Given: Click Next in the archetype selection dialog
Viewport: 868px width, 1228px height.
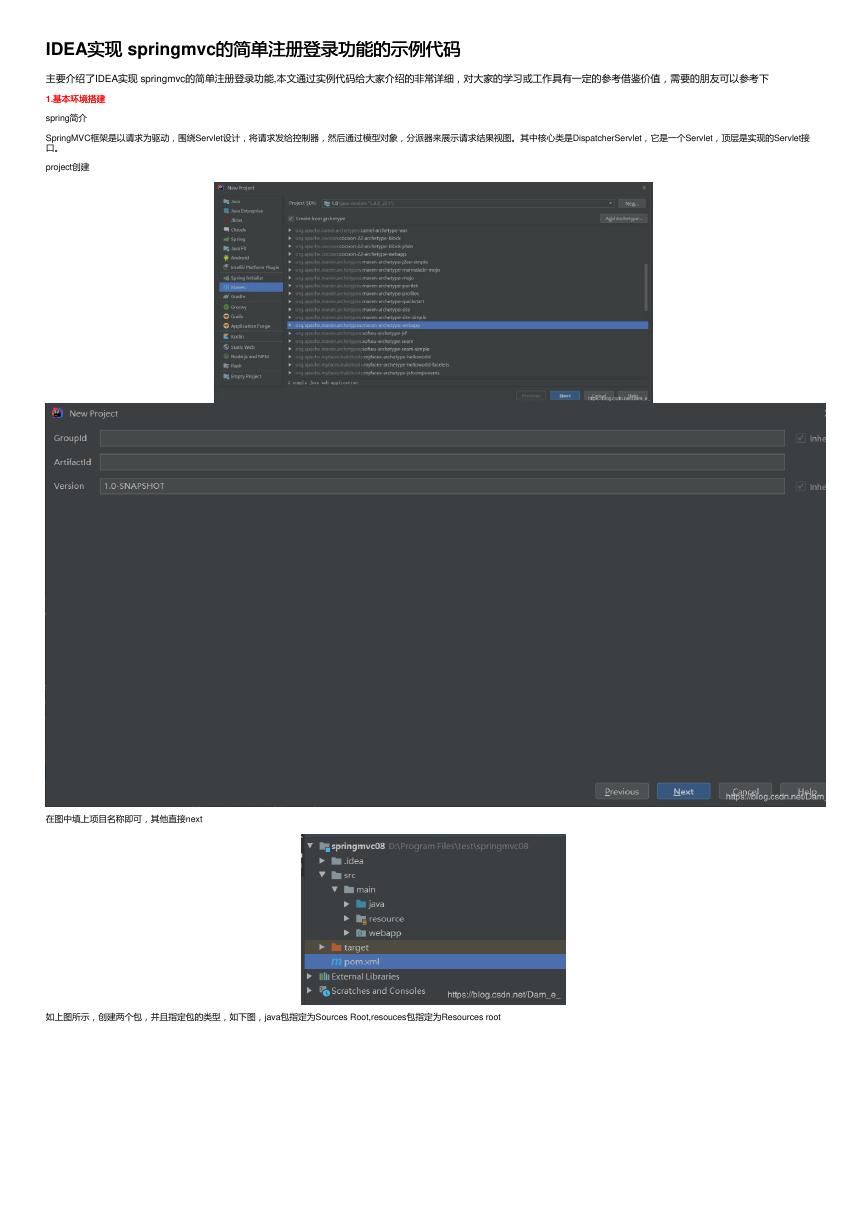Looking at the screenshot, I should pyautogui.click(x=564, y=395).
